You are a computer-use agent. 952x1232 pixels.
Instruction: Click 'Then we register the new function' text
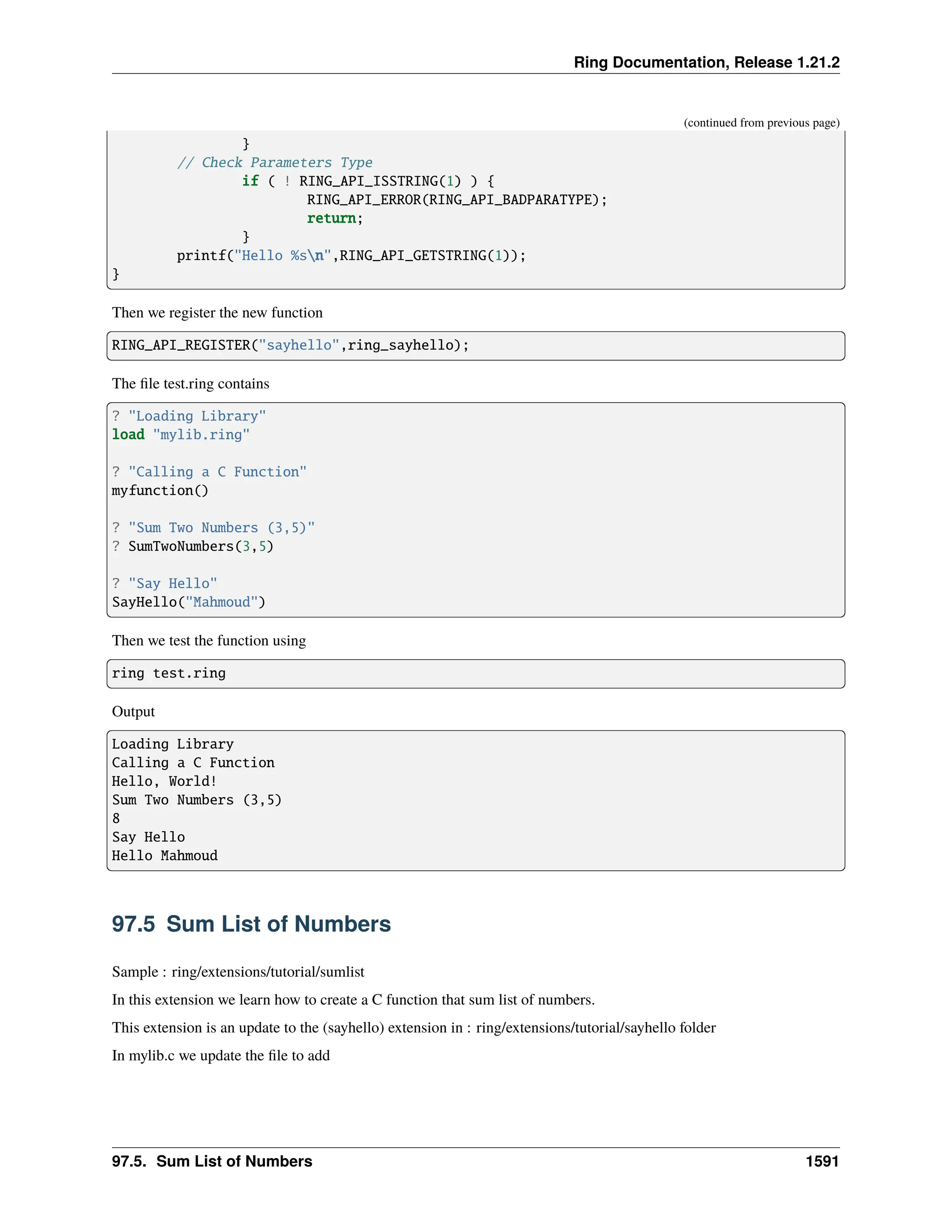[217, 312]
